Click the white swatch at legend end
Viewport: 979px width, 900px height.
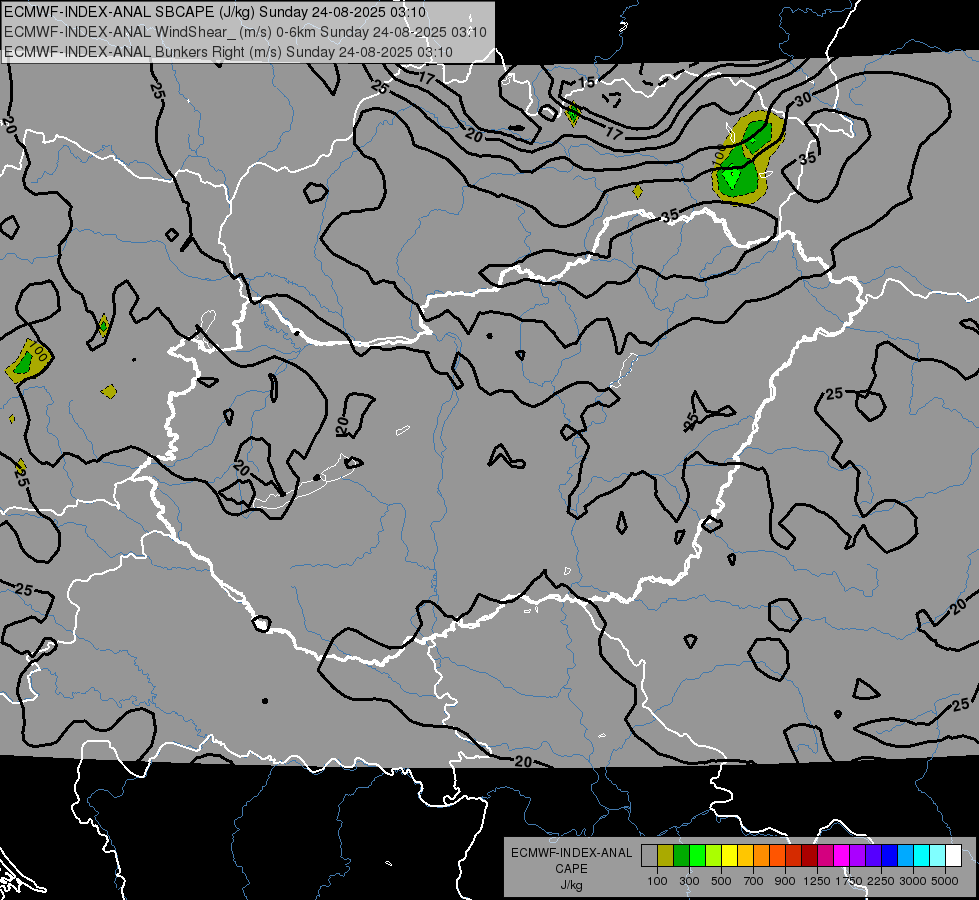(x=954, y=855)
